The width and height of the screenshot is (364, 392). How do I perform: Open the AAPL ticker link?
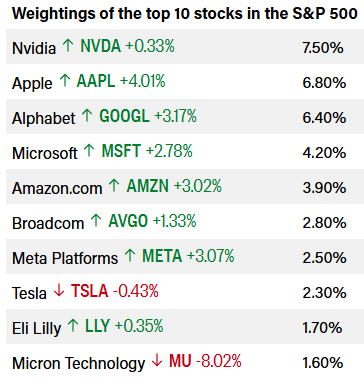(x=96, y=81)
